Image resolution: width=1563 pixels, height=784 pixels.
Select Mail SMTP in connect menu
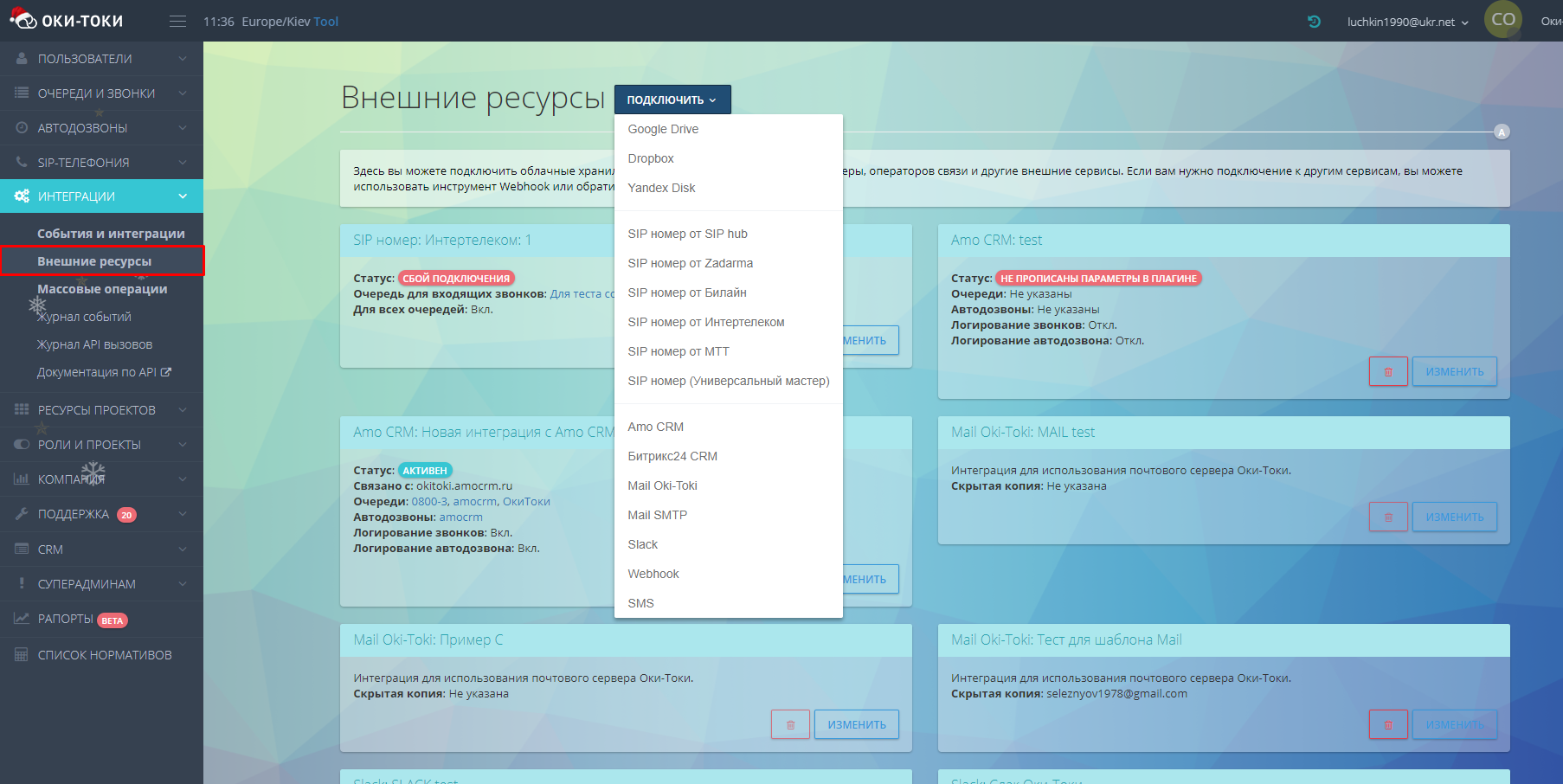729,515
